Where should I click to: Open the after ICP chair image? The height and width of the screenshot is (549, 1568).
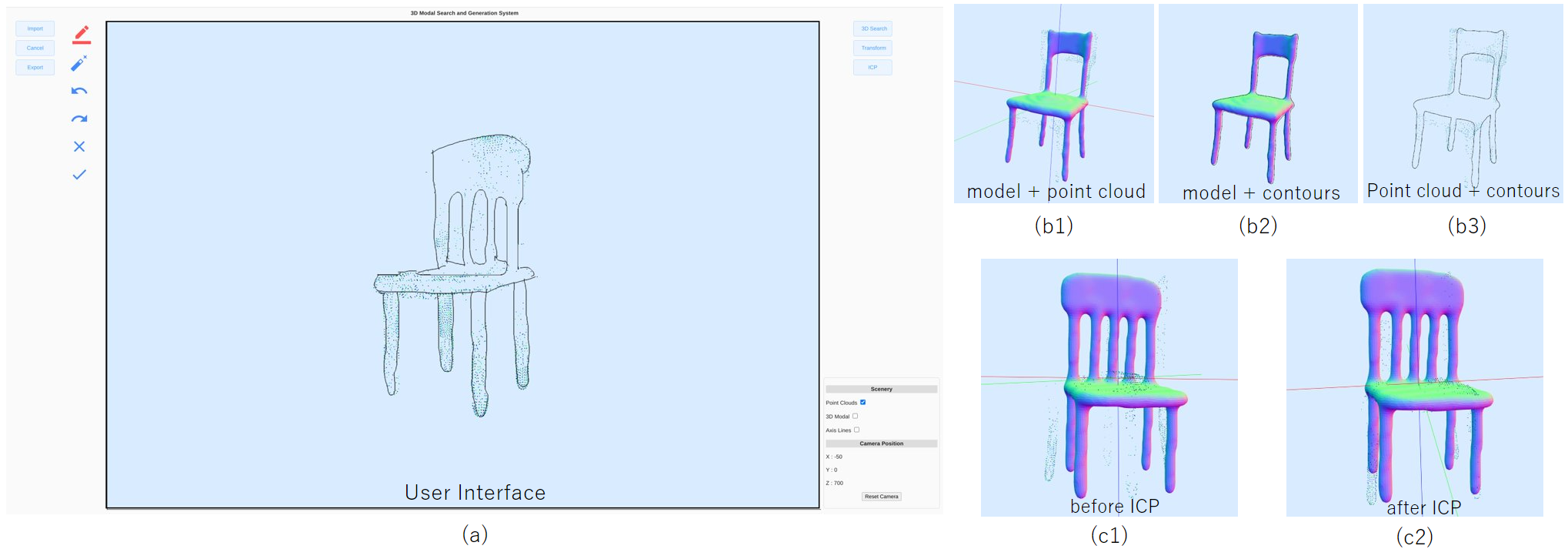(1414, 387)
